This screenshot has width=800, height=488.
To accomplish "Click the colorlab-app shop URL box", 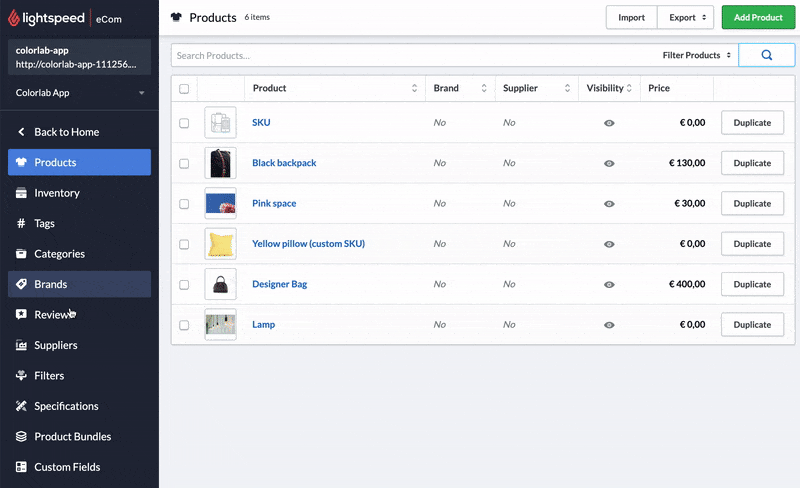I will 80,57.
